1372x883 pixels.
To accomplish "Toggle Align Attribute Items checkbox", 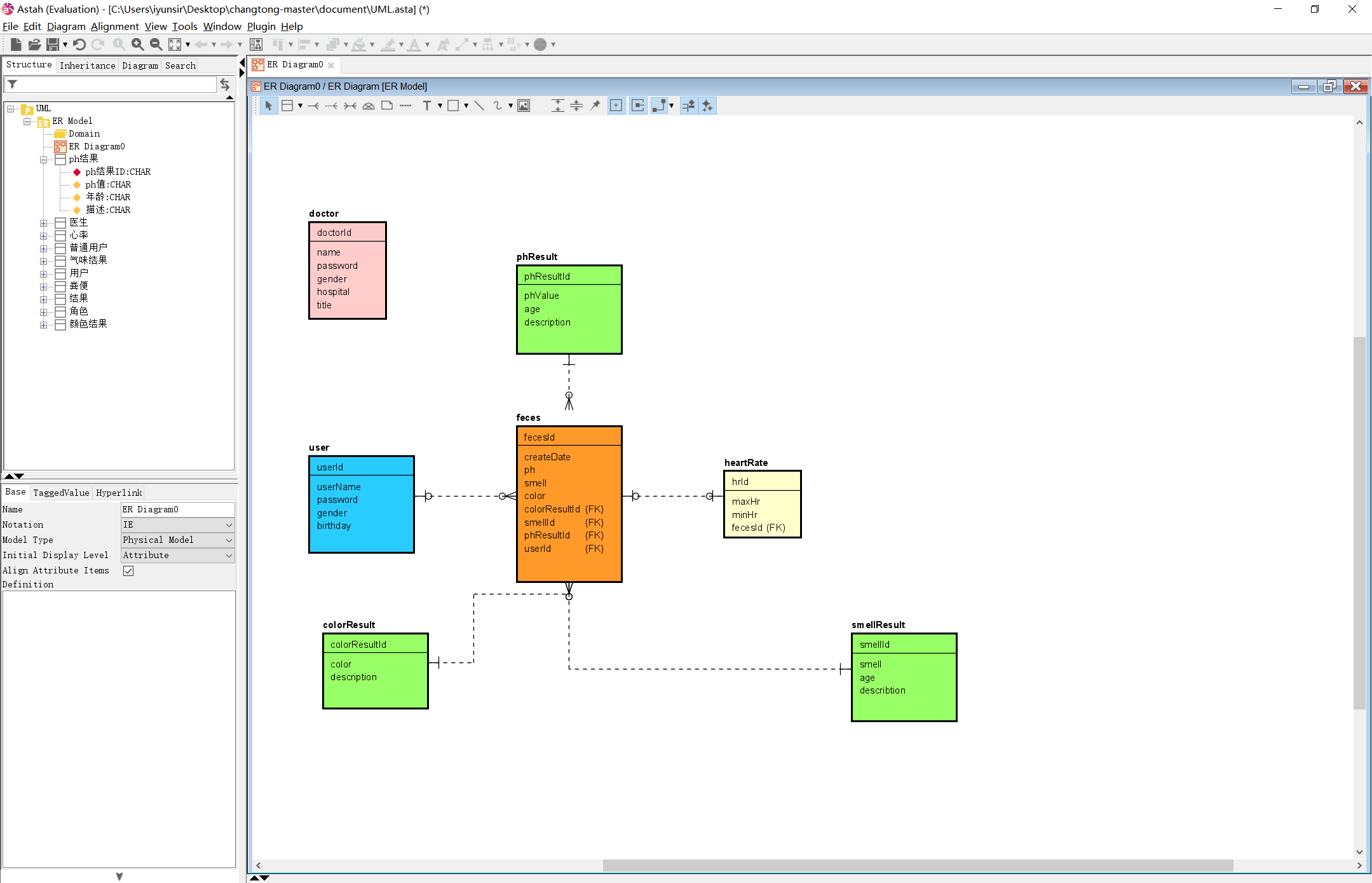I will [128, 571].
